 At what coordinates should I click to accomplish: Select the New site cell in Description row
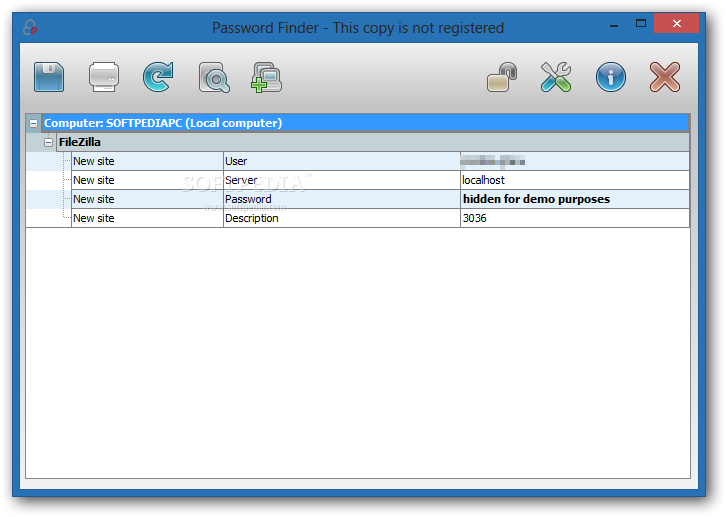point(147,218)
